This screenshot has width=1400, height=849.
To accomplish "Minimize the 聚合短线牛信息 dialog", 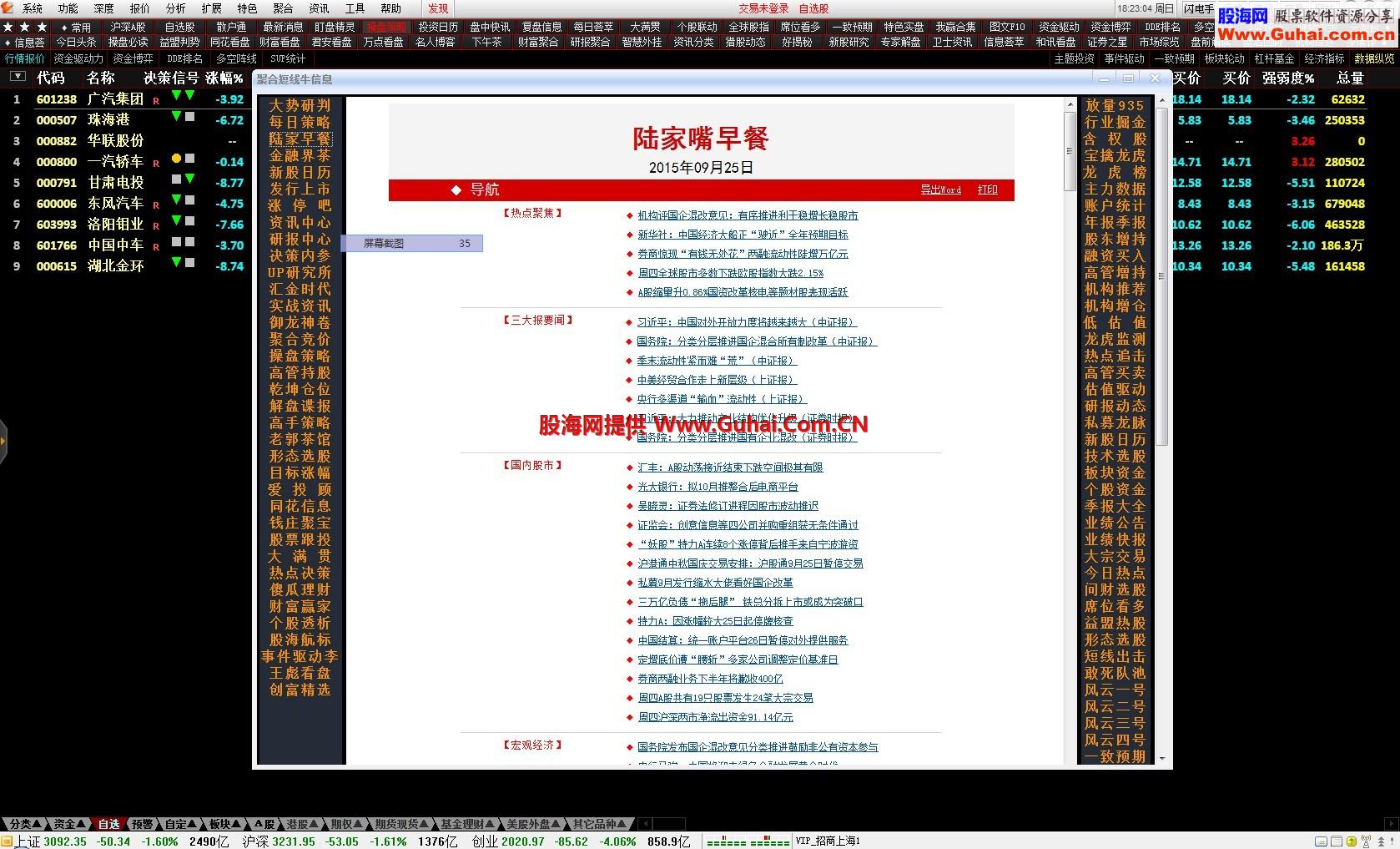I will 1104,78.
